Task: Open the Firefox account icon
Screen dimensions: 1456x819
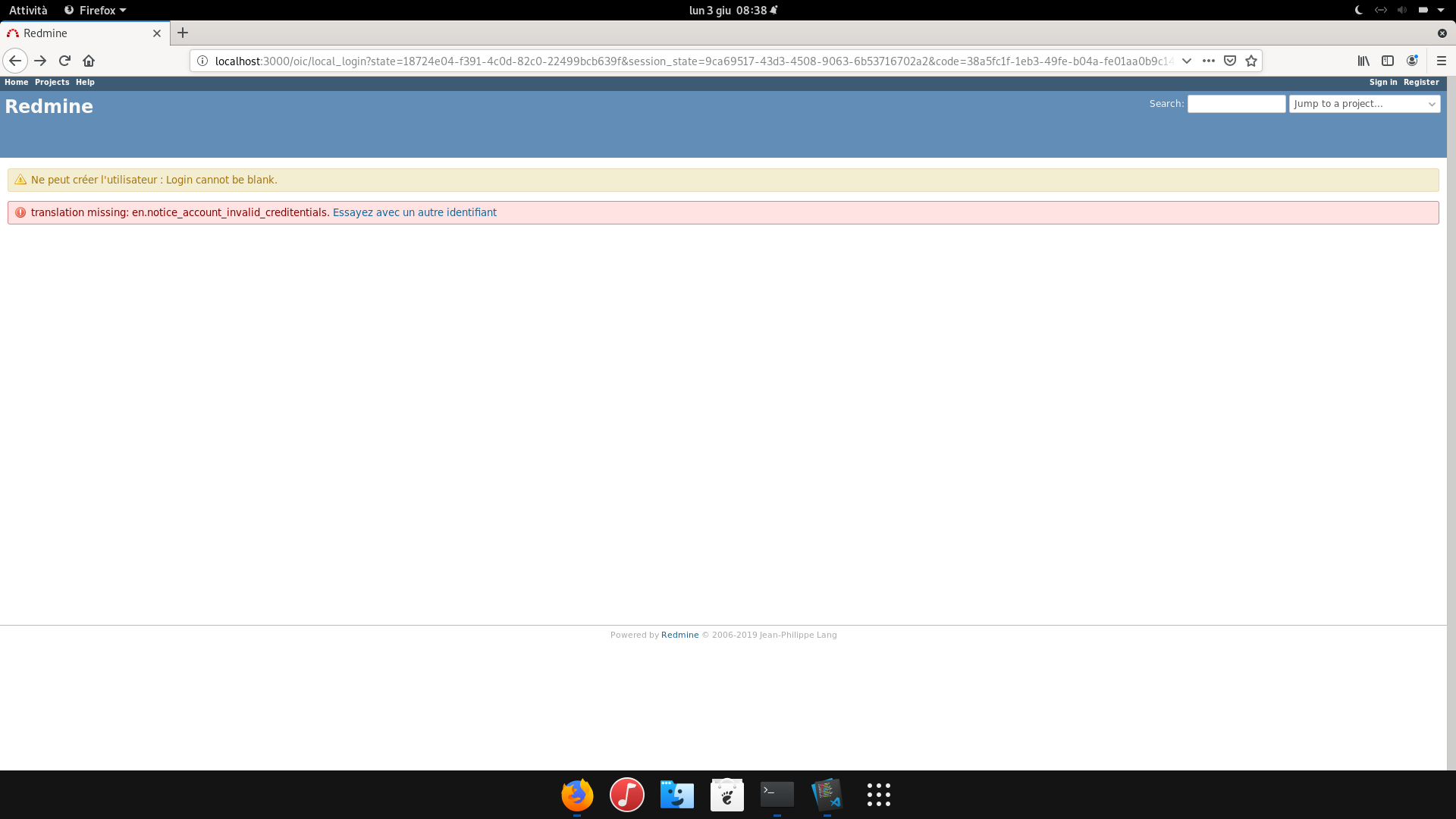Action: (x=1412, y=61)
